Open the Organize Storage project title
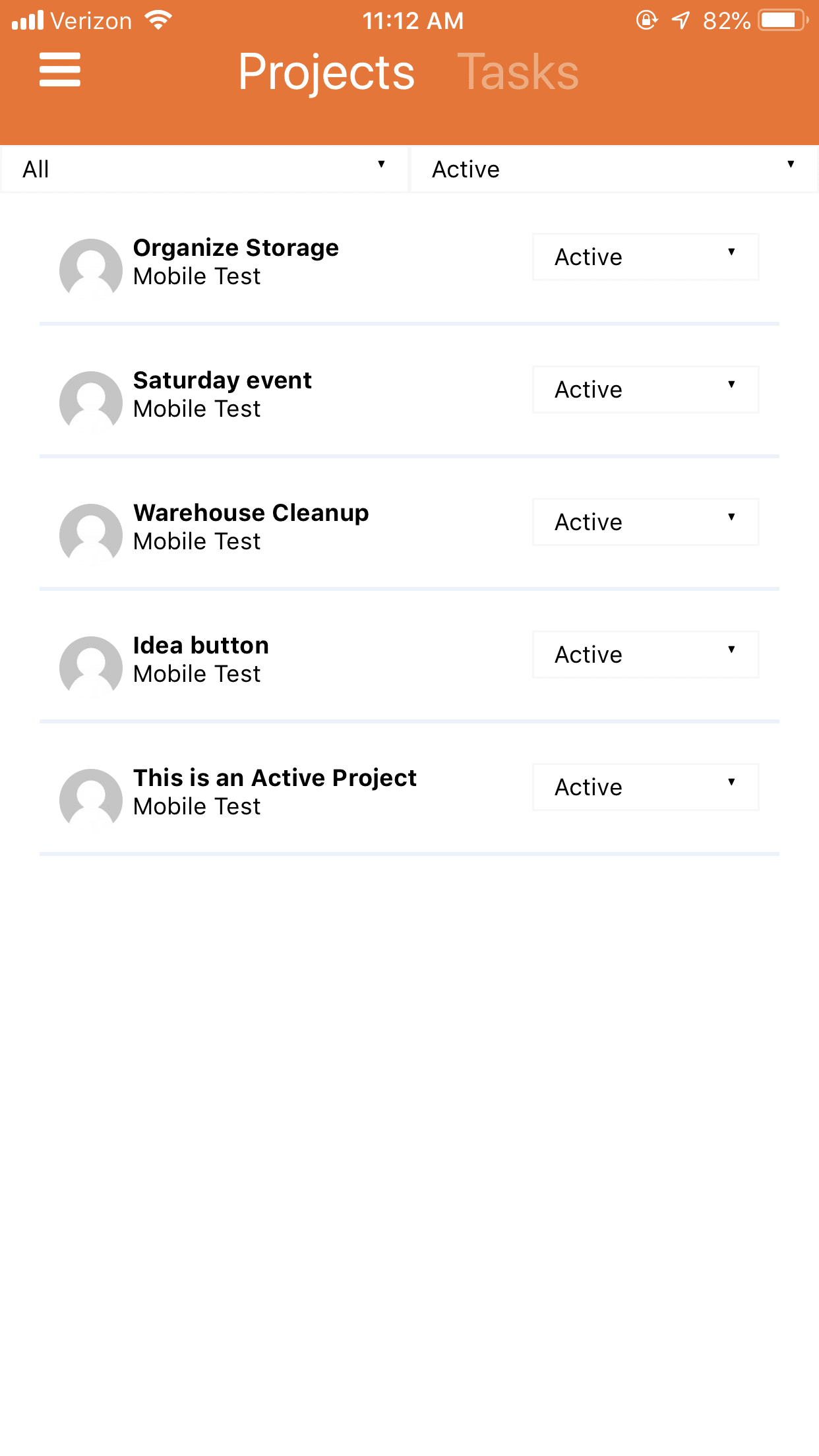This screenshot has width=819, height=1456. coord(236,248)
